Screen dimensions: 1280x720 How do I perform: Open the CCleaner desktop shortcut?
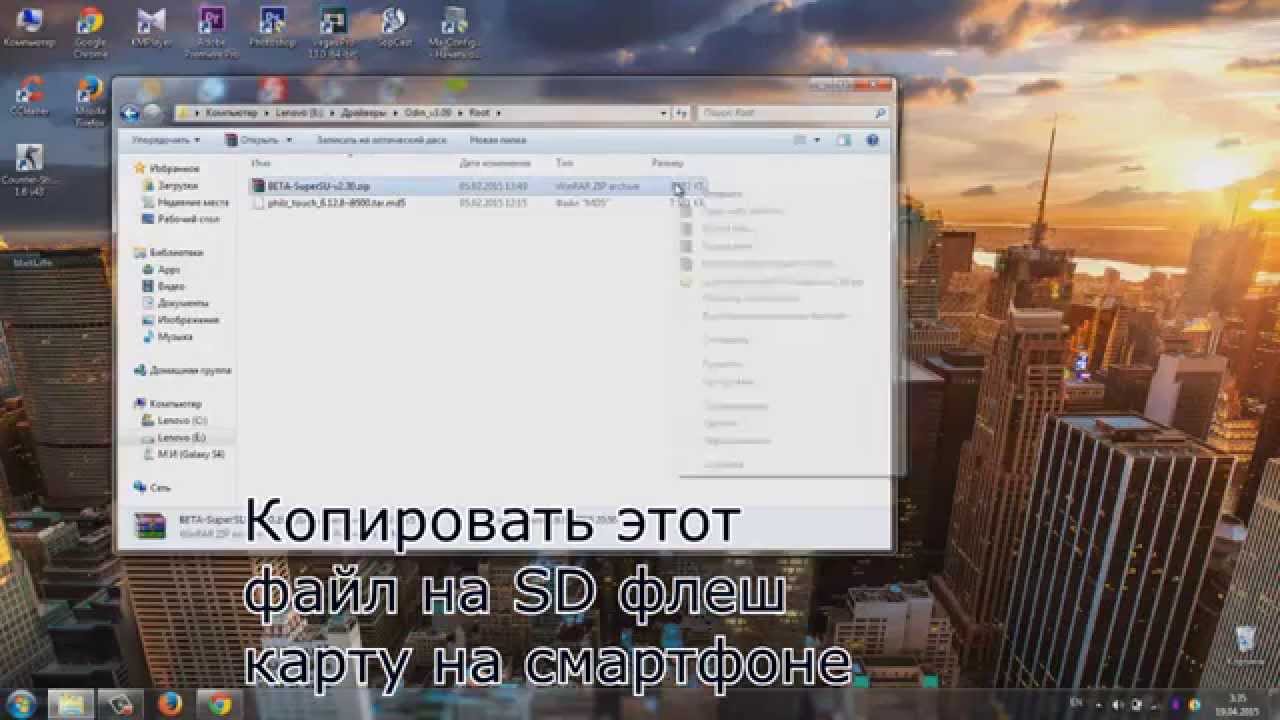(29, 97)
